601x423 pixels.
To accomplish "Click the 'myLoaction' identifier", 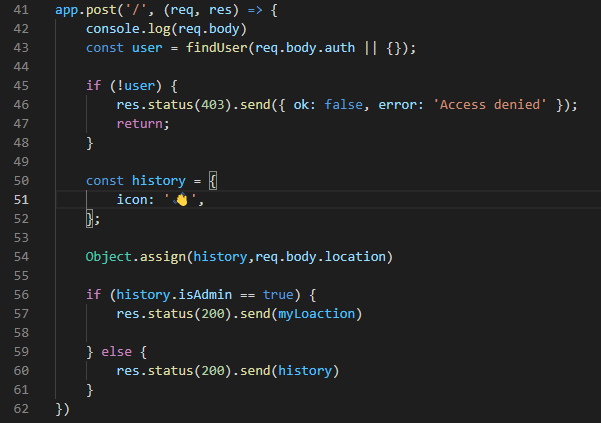I will (x=317, y=315).
